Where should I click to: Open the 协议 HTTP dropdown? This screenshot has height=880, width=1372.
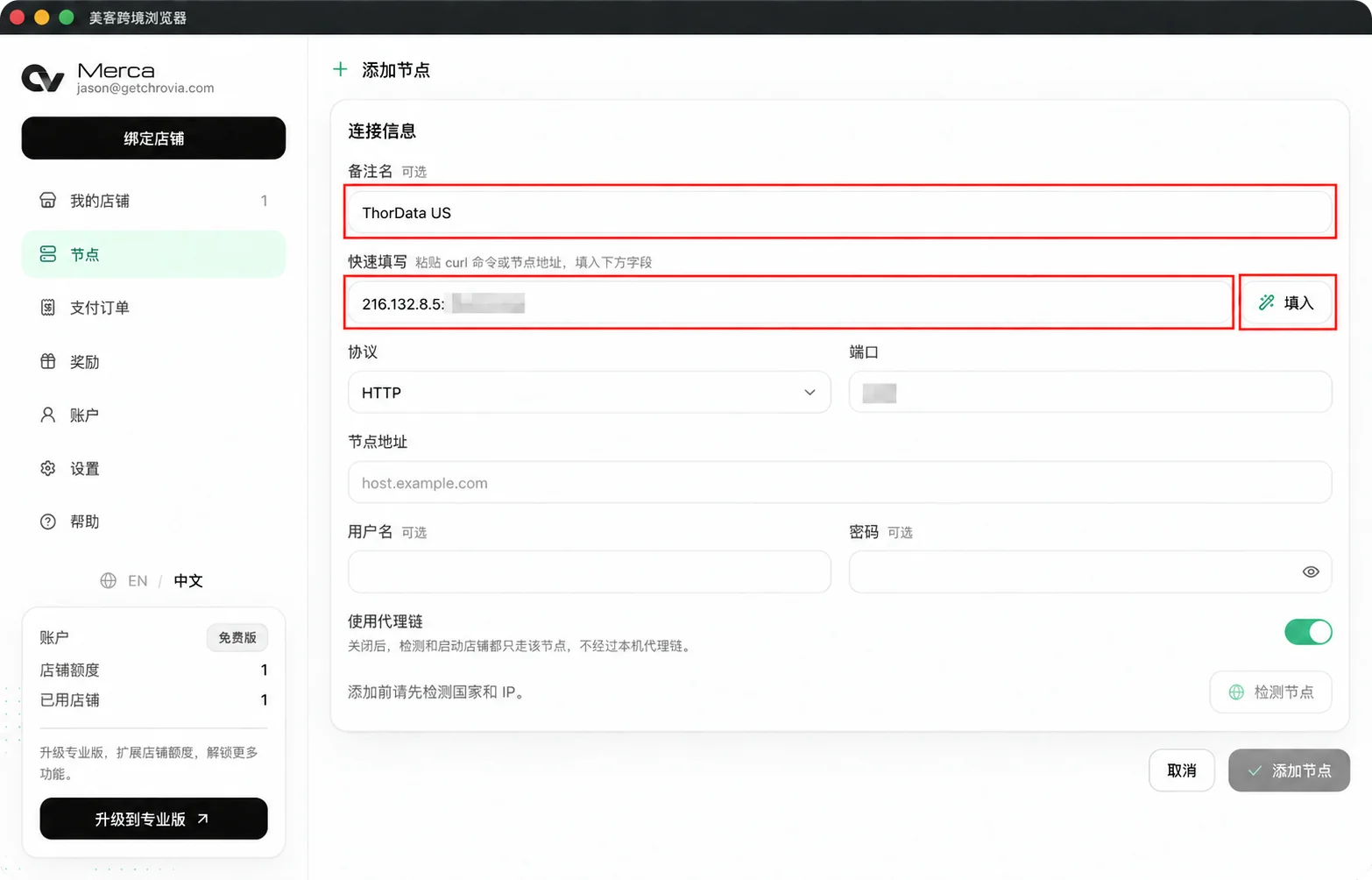(590, 393)
